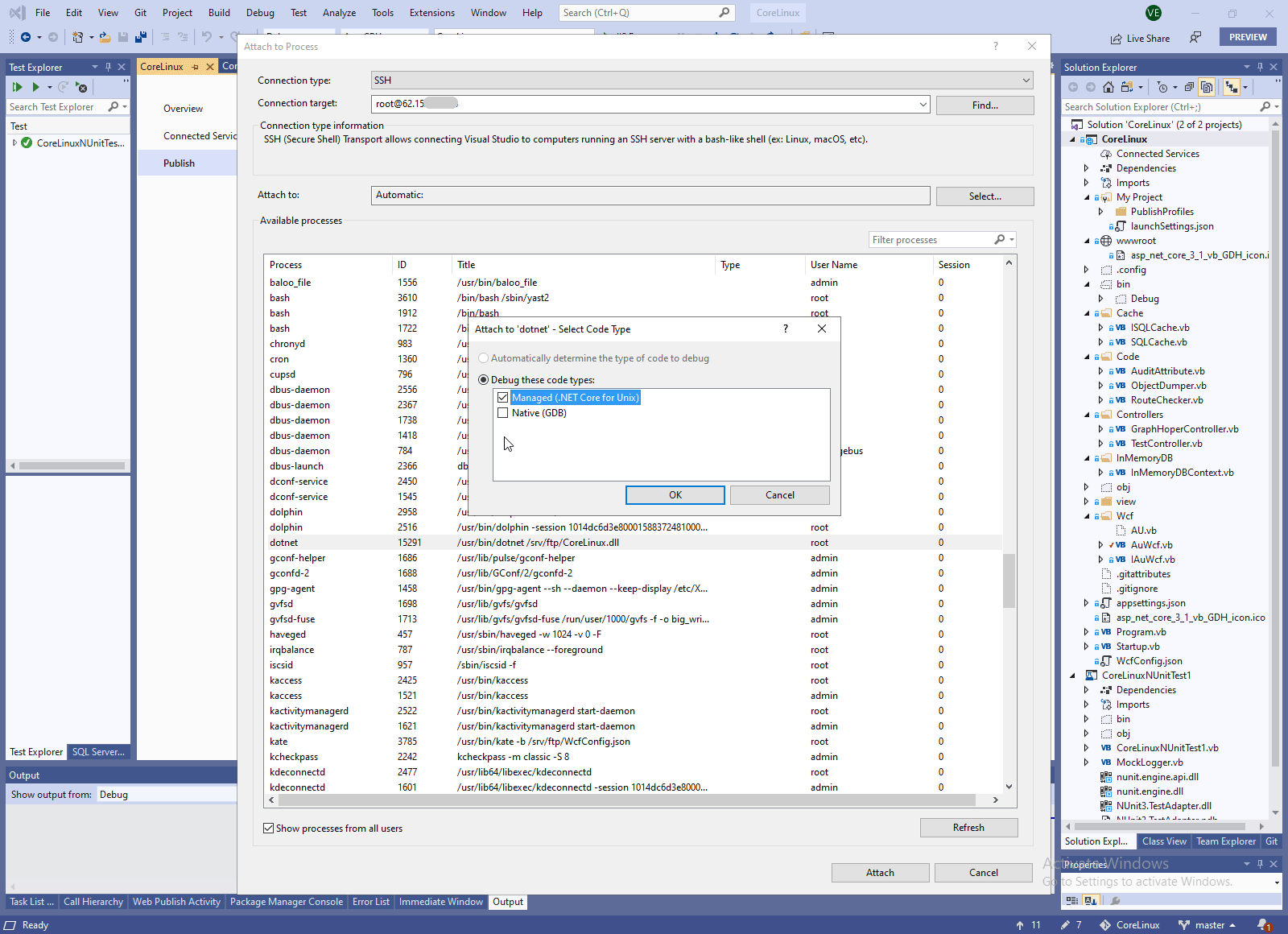
Task: Click Cancel in Select Code Type dialog
Action: [780, 495]
